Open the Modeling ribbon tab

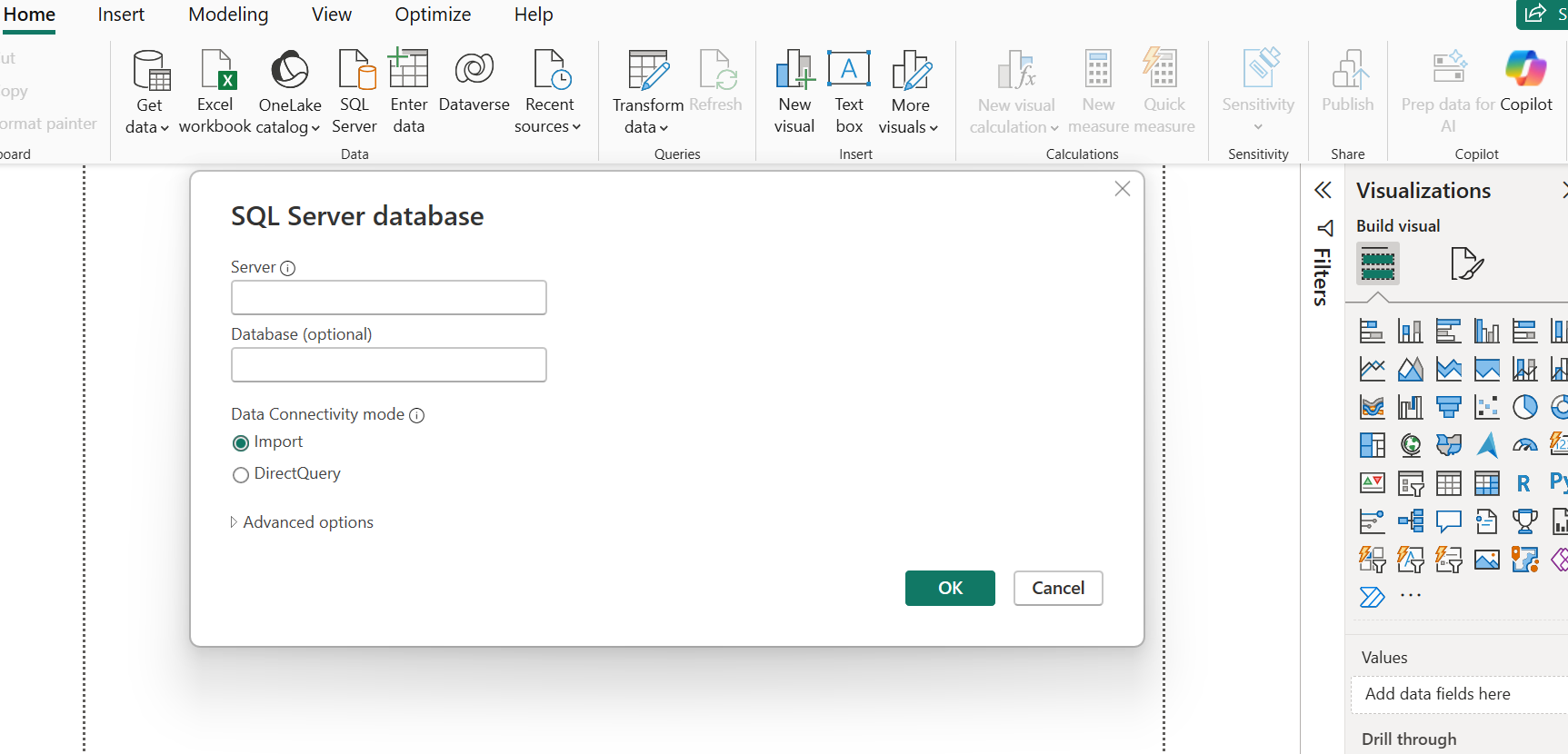[x=228, y=15]
